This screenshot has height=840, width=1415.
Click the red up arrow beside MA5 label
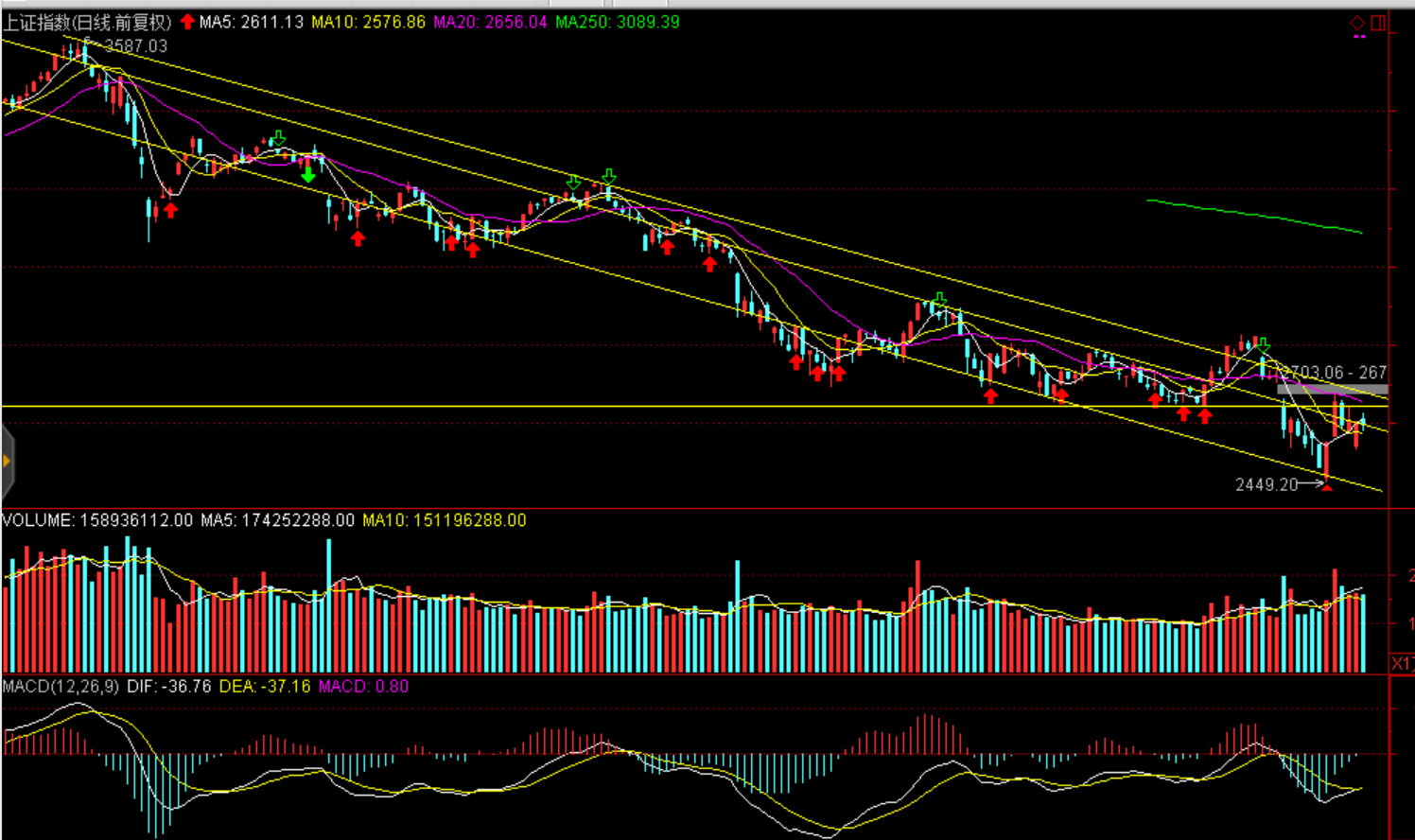187,22
